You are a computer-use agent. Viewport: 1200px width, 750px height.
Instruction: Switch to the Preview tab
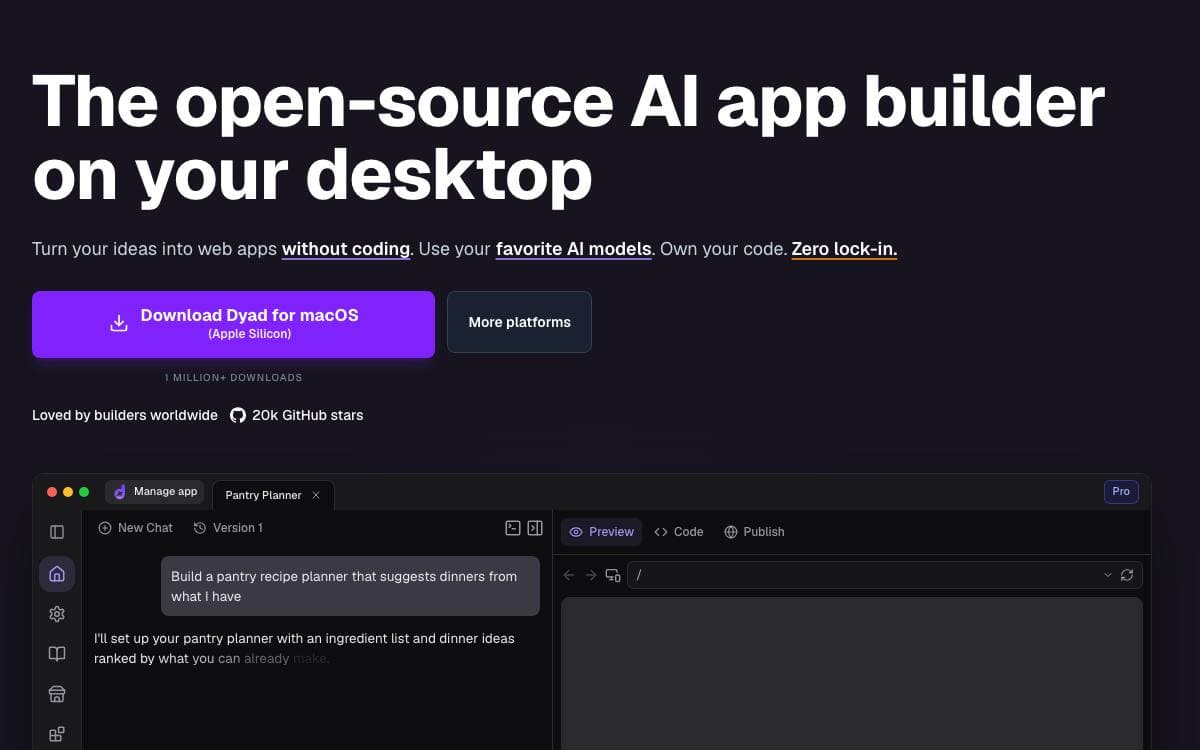pos(601,532)
